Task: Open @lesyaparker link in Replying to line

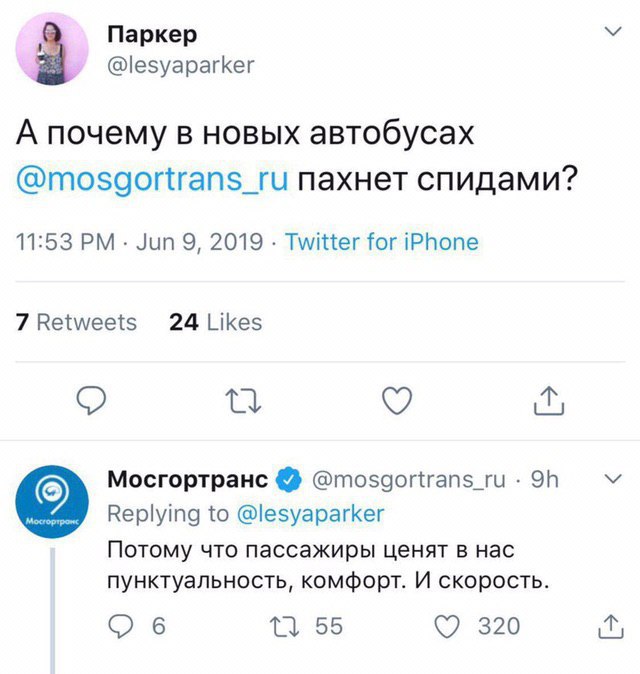Action: 310,513
